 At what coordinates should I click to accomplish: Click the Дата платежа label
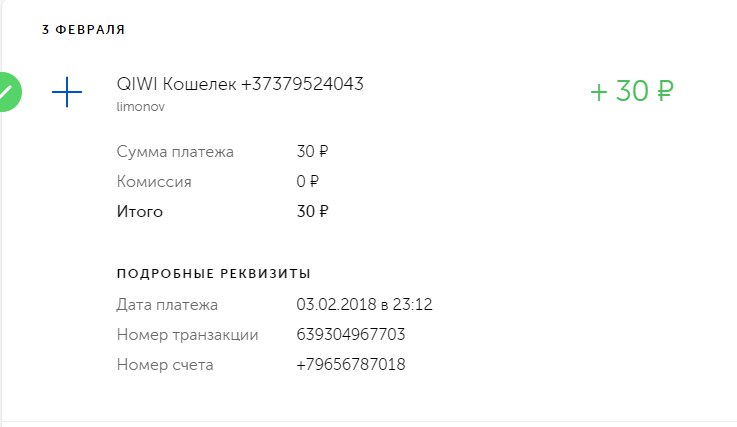[x=167, y=305]
